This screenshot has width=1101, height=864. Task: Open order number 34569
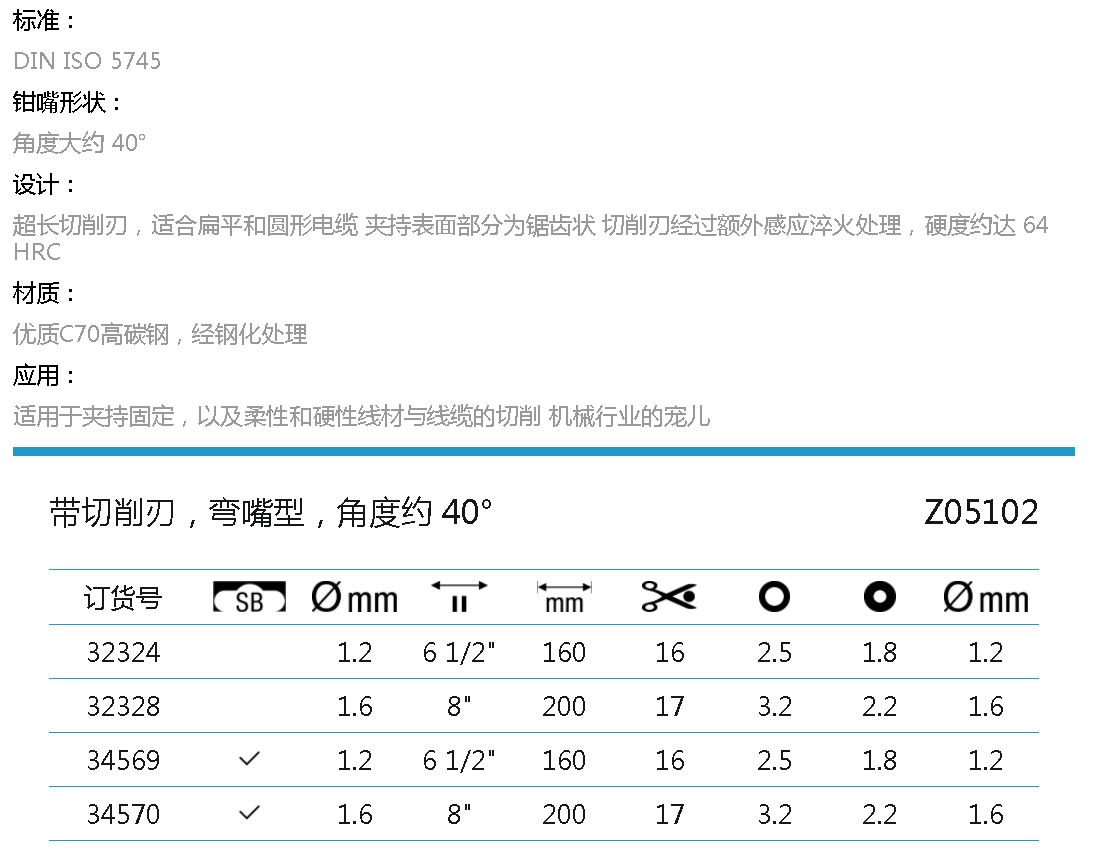(123, 761)
